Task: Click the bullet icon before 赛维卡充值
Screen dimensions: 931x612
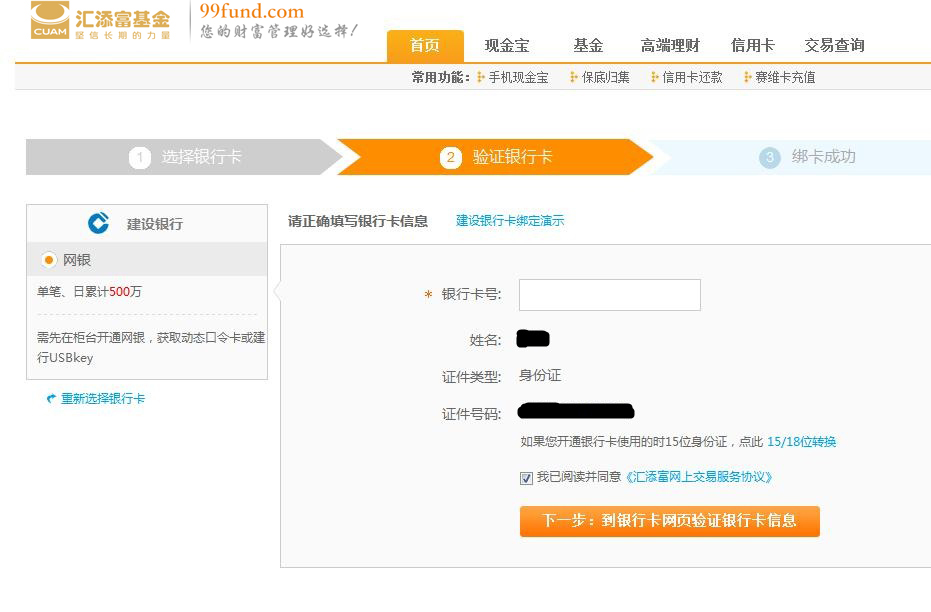Action: pyautogui.click(x=748, y=77)
